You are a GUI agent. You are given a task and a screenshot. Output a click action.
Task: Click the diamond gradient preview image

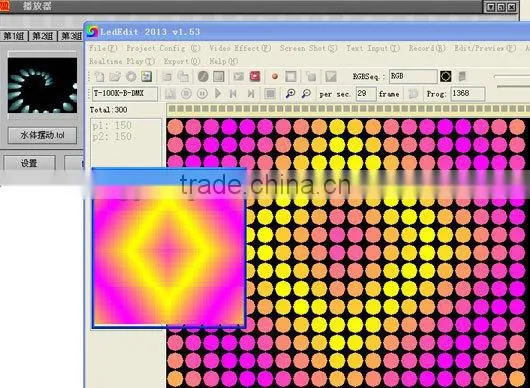(x=169, y=255)
